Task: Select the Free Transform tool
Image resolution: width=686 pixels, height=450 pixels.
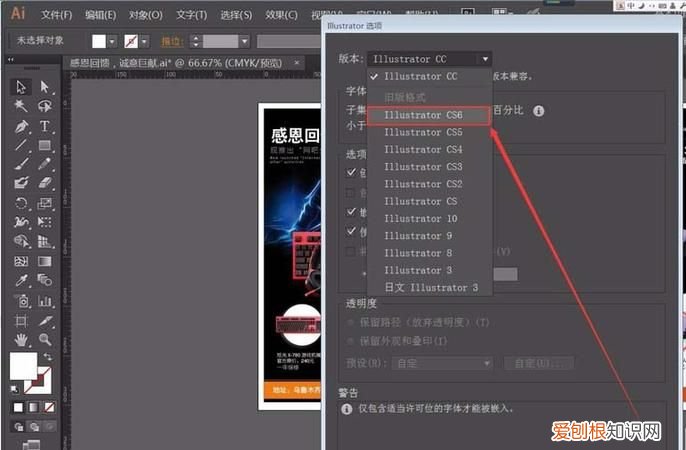Action: [45, 222]
